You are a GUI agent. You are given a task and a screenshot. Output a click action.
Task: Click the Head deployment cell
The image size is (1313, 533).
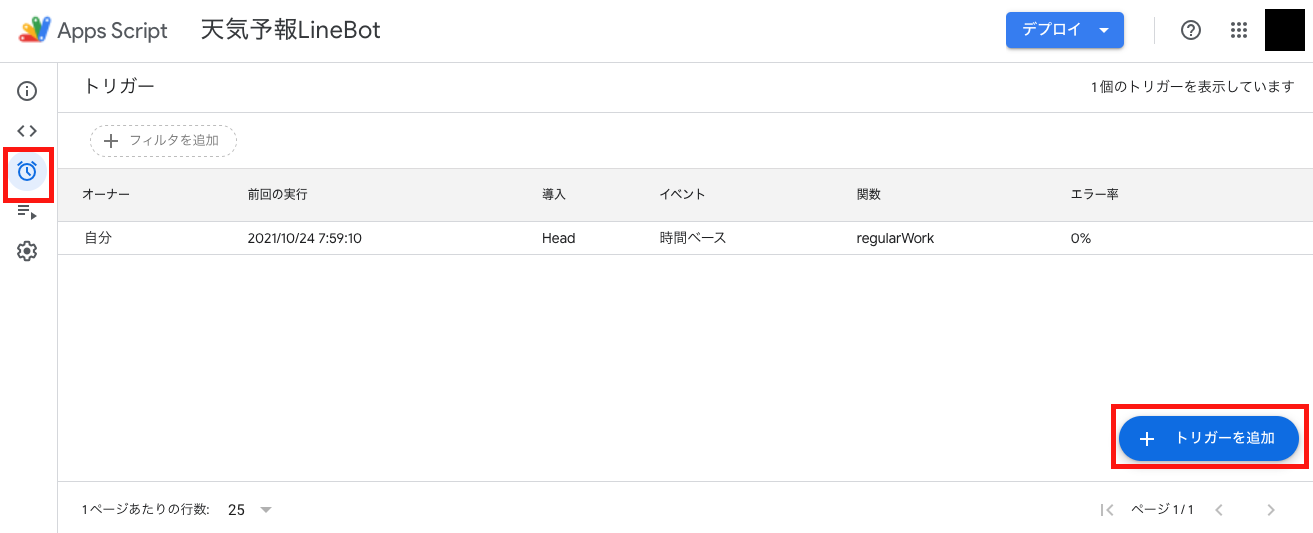pos(558,238)
